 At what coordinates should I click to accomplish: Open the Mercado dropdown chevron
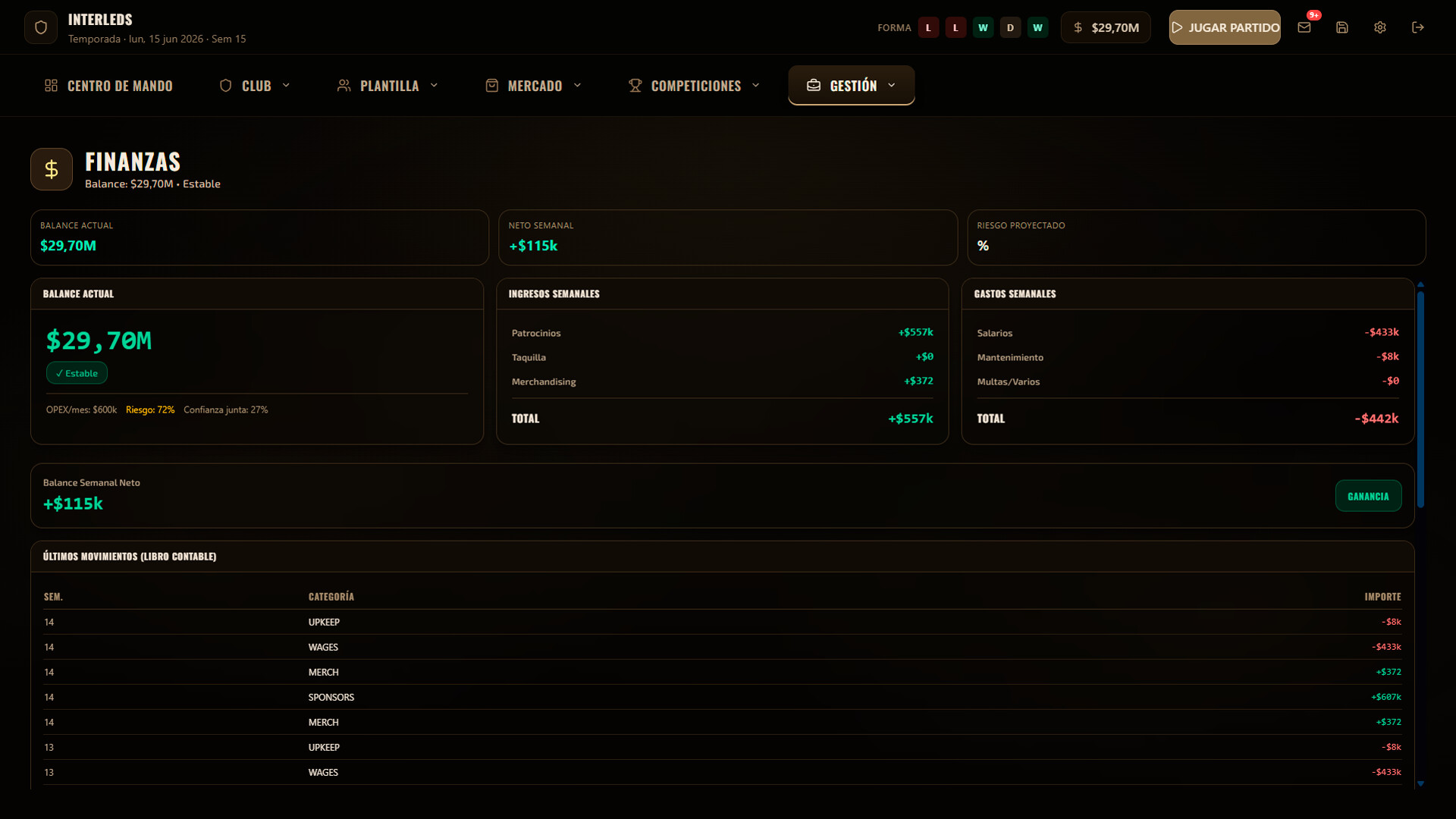point(577,86)
